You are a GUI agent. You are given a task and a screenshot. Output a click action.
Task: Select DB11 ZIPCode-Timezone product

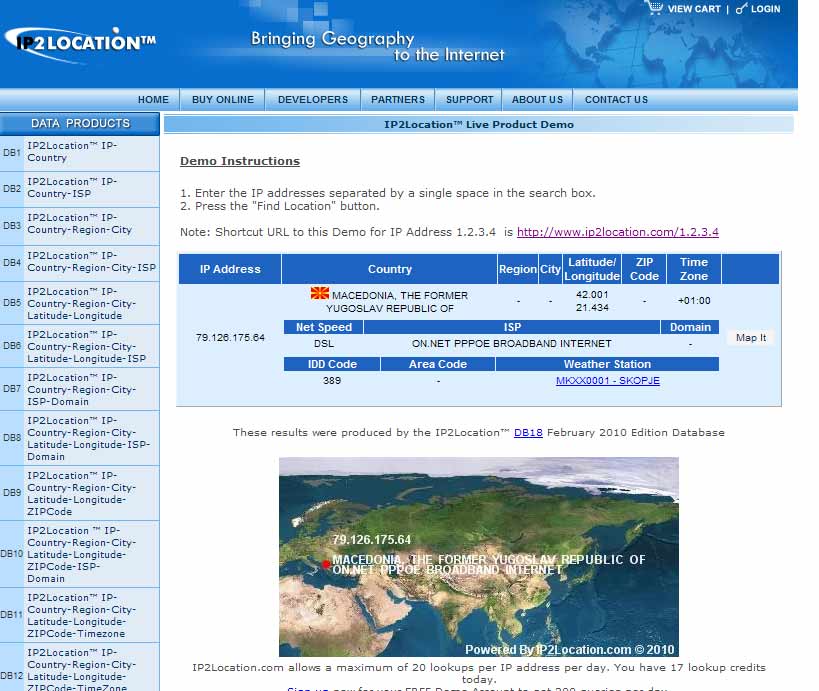(x=79, y=616)
